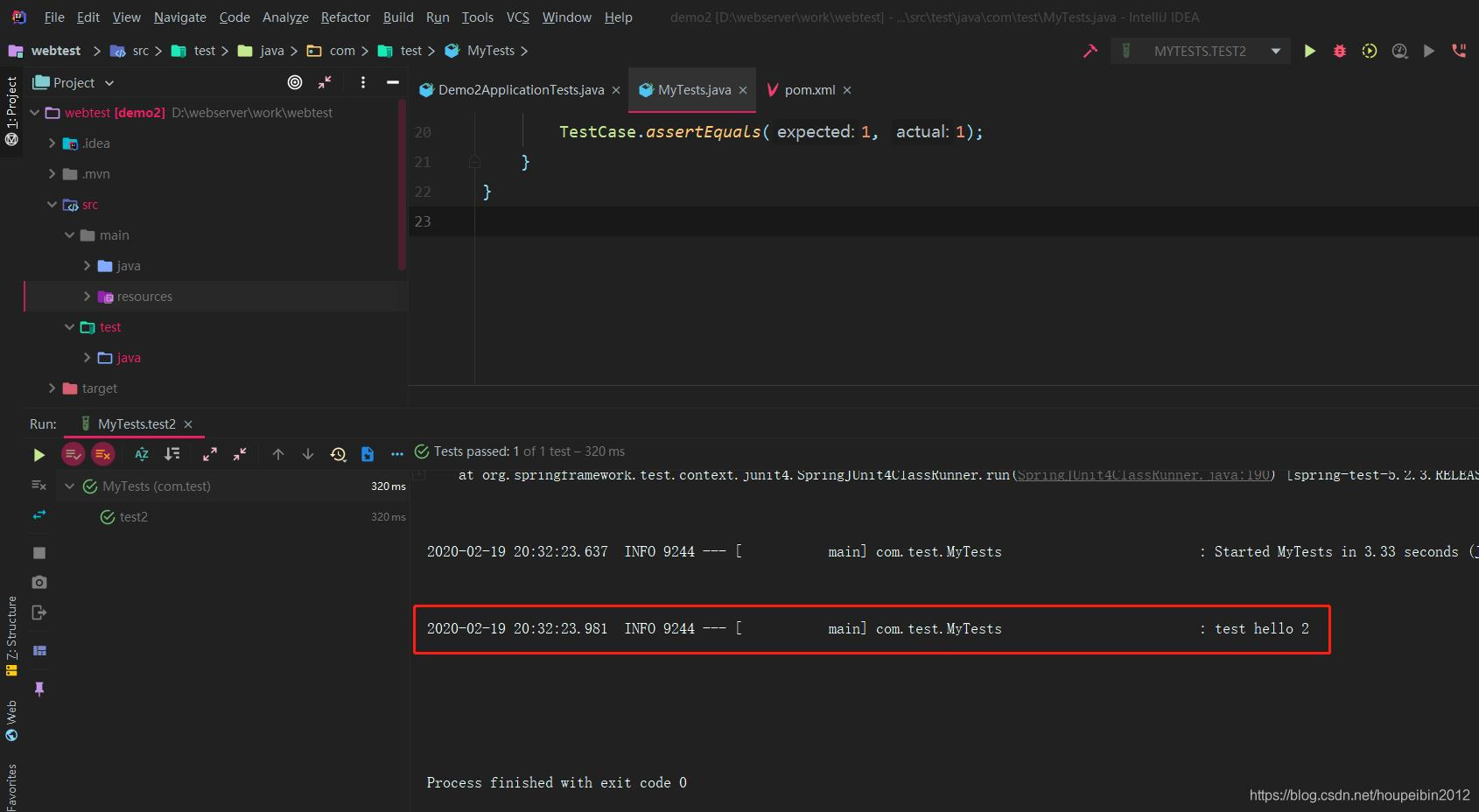This screenshot has height=812, width=1479.
Task: Click the profiler gauge icon
Action: tap(1399, 51)
